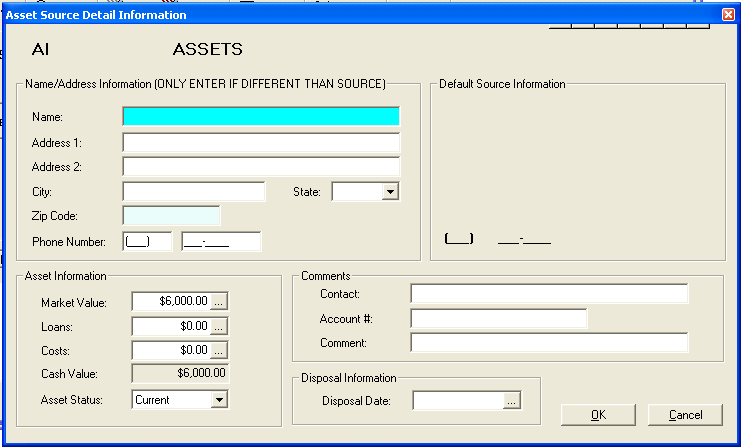
Task: Click the ASSETS heading text
Action: click(x=208, y=49)
